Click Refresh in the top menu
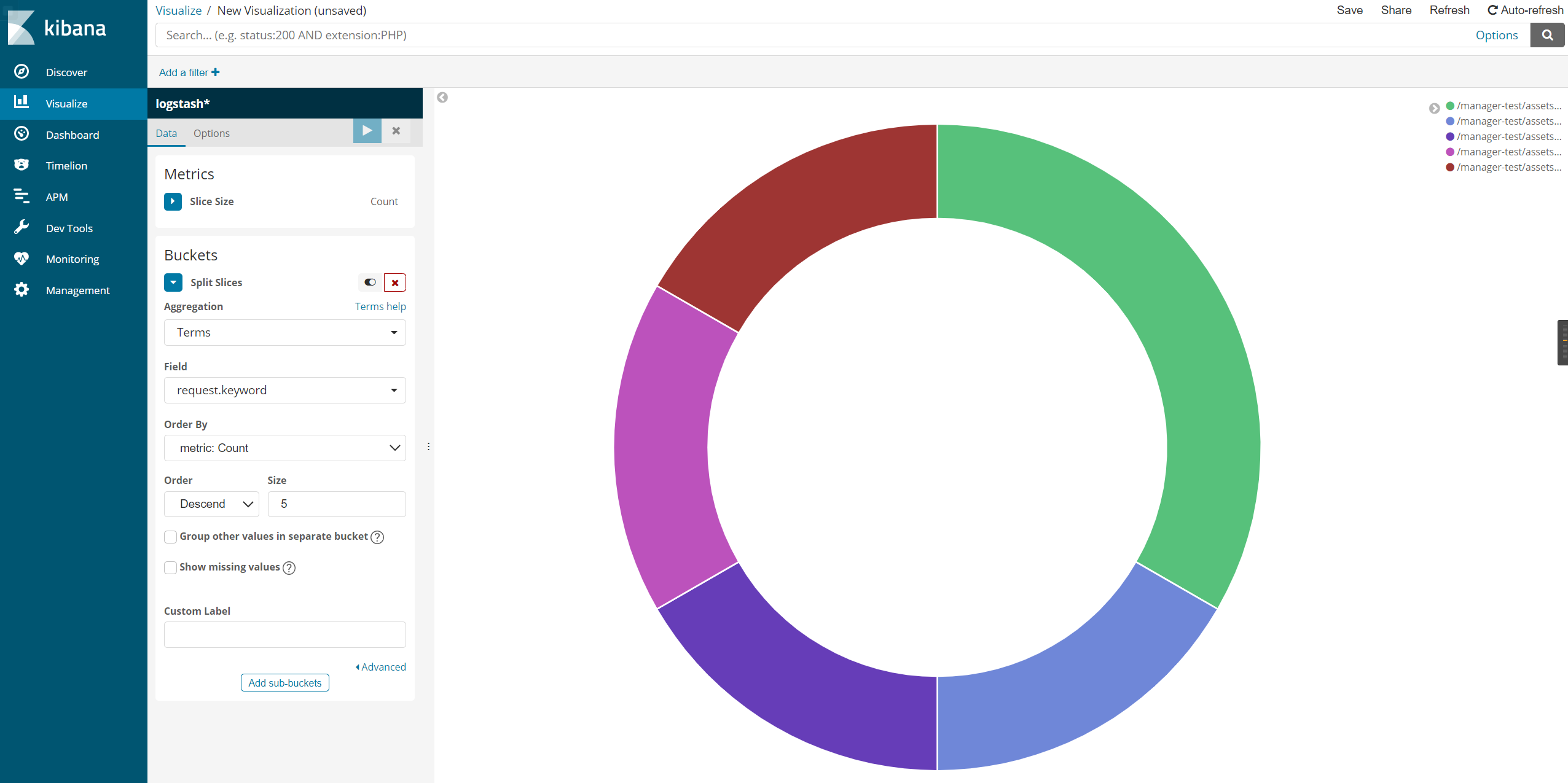The image size is (1568, 783). (x=1449, y=10)
